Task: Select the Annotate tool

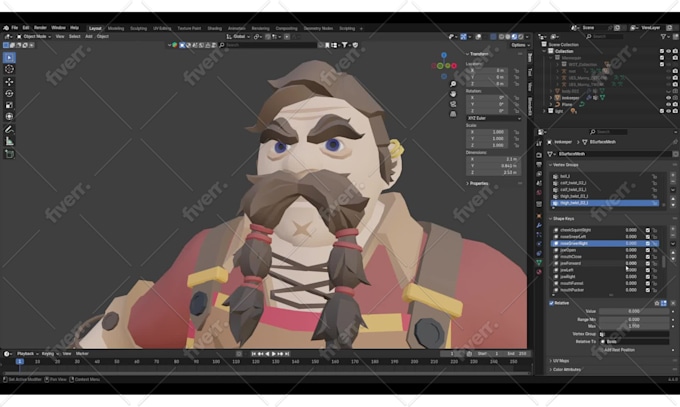Action: [9, 129]
